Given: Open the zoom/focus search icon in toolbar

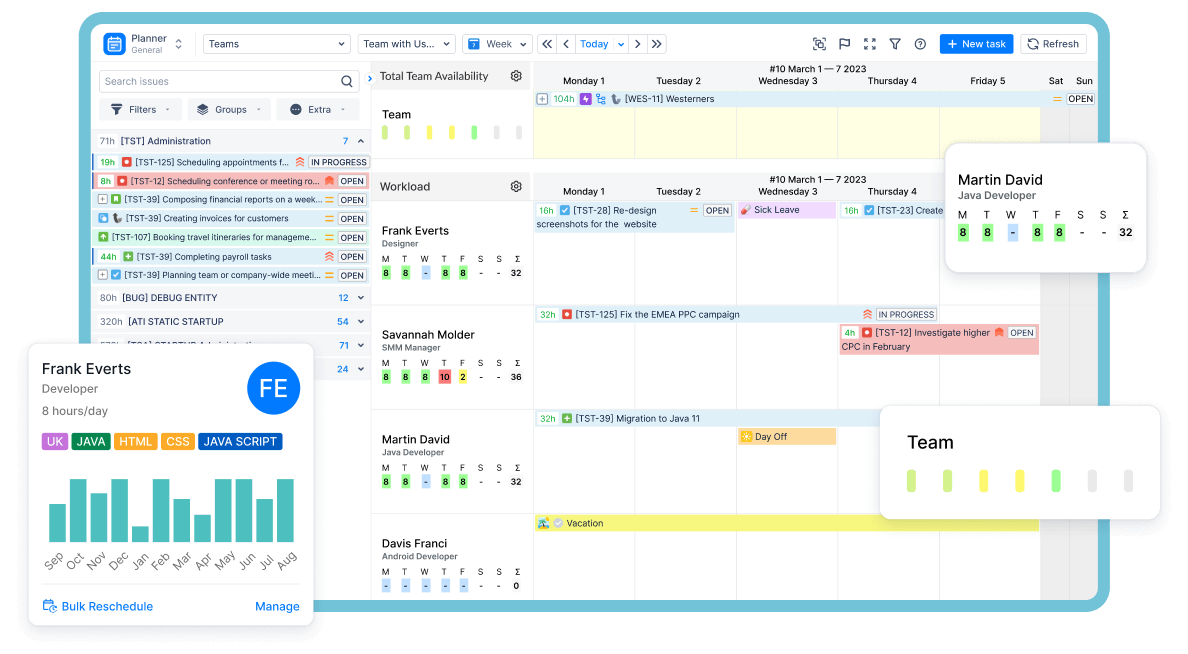Looking at the screenshot, I should (x=819, y=44).
